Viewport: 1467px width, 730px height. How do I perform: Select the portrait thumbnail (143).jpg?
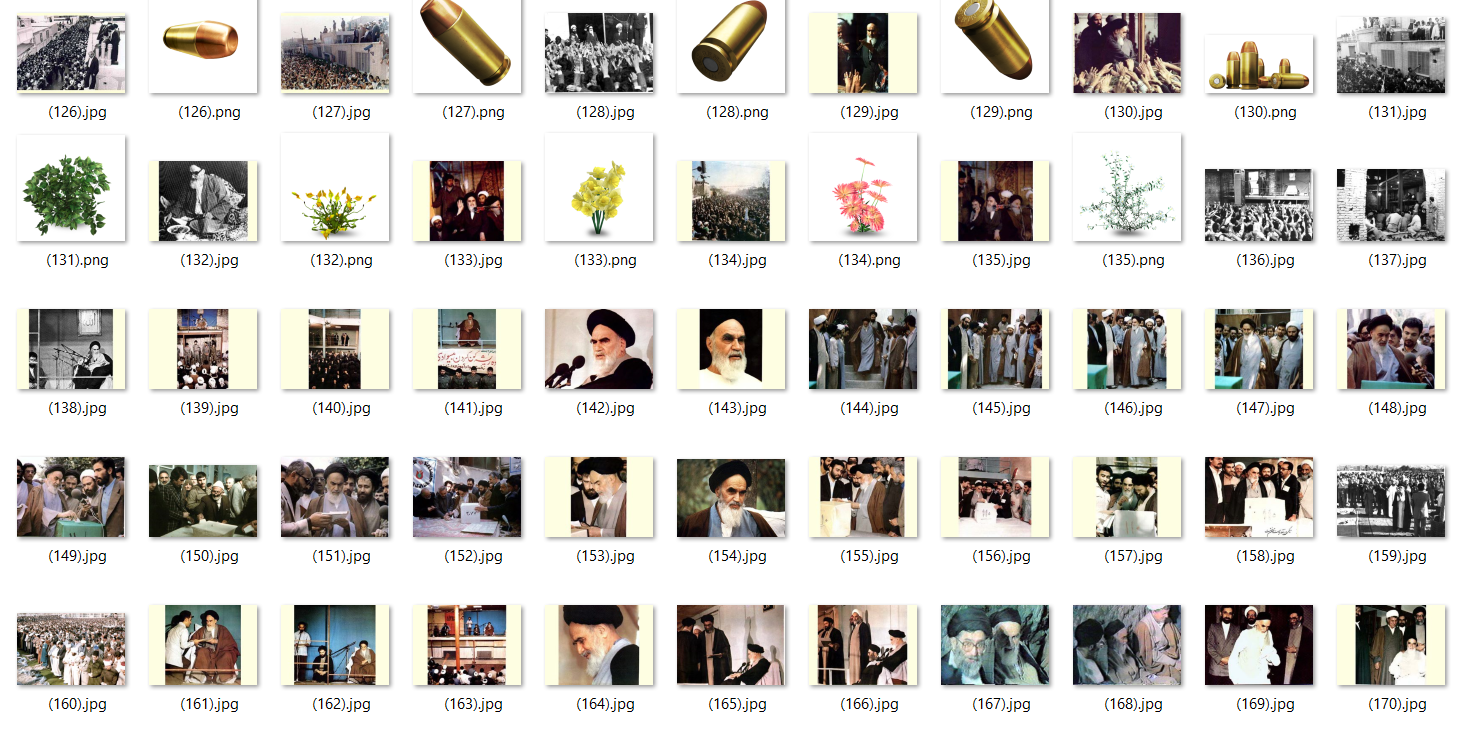(731, 349)
